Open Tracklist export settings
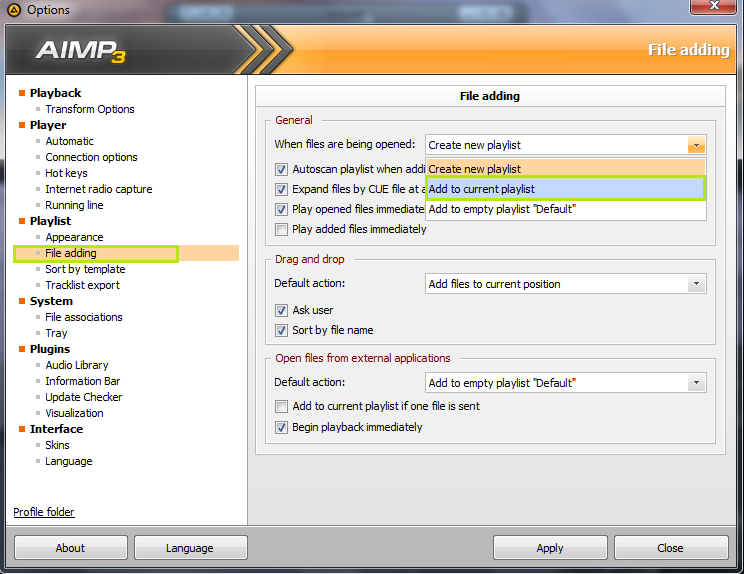This screenshot has height=574, width=744. point(83,285)
